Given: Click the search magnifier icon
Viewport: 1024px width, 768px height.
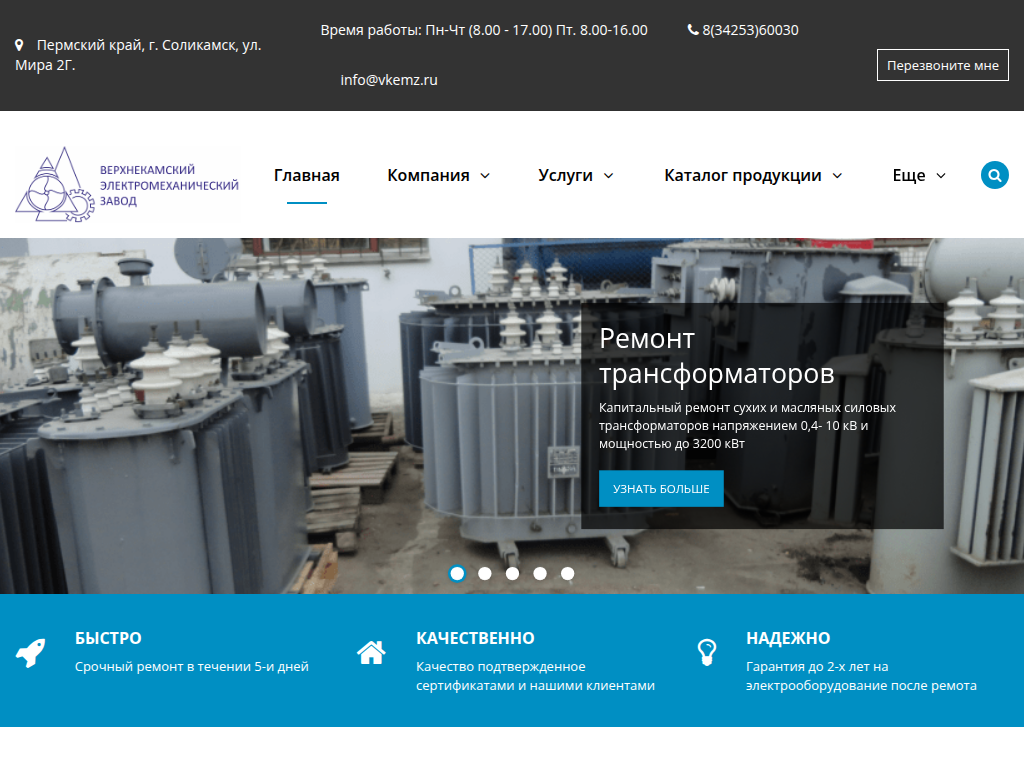Looking at the screenshot, I should click(x=994, y=175).
